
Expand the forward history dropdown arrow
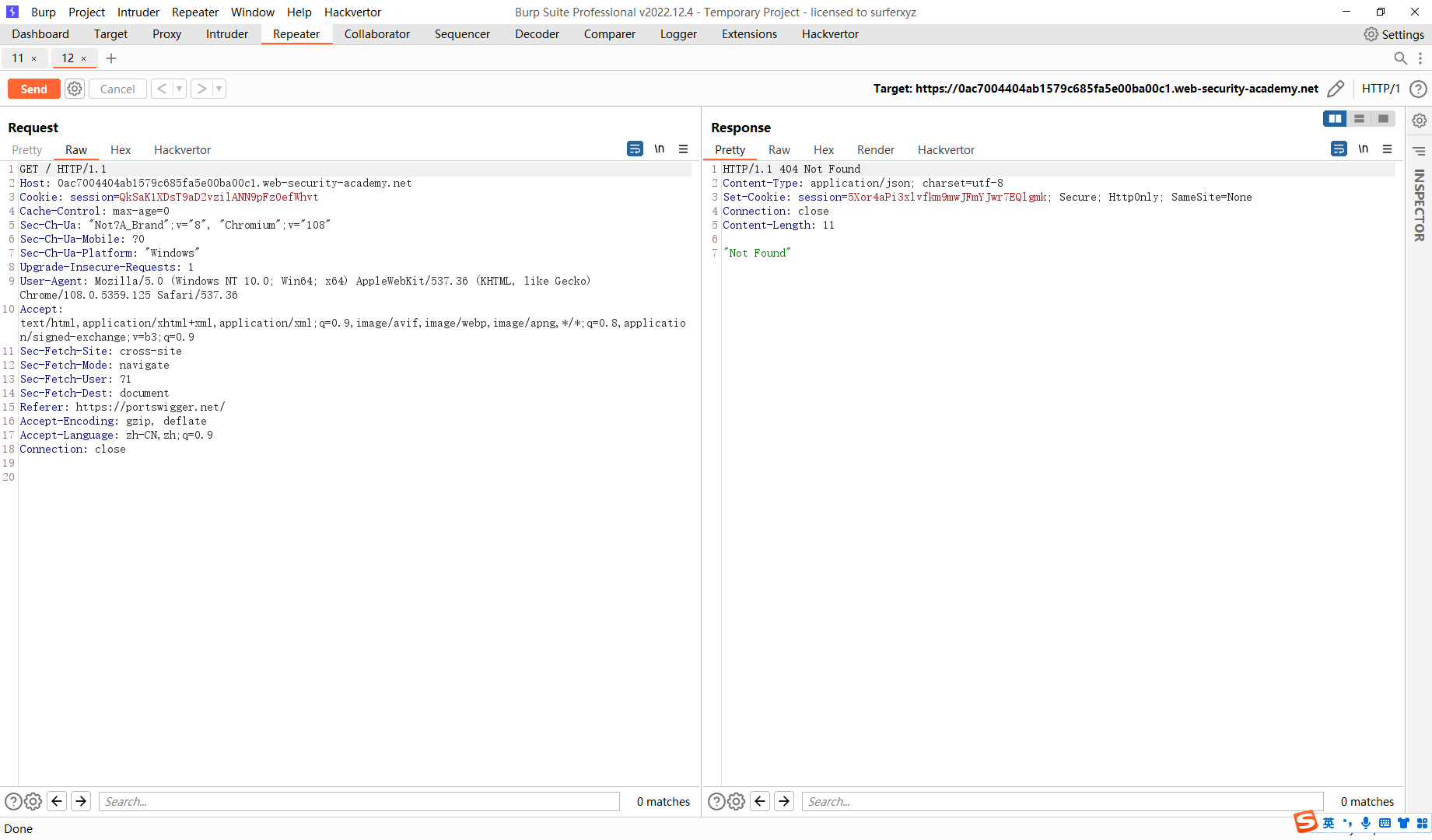(x=219, y=89)
